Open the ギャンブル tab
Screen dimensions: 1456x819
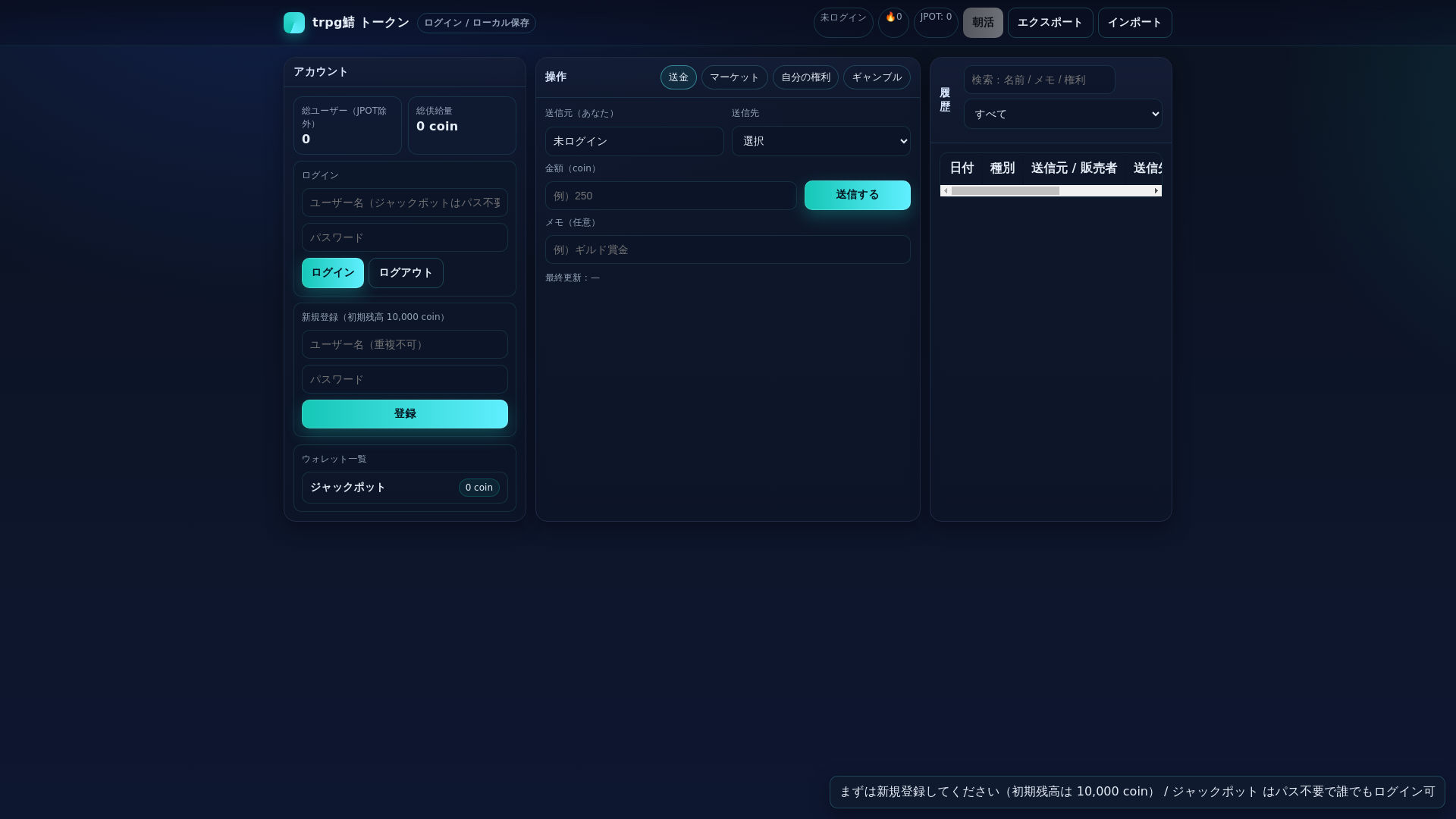pyautogui.click(x=877, y=77)
